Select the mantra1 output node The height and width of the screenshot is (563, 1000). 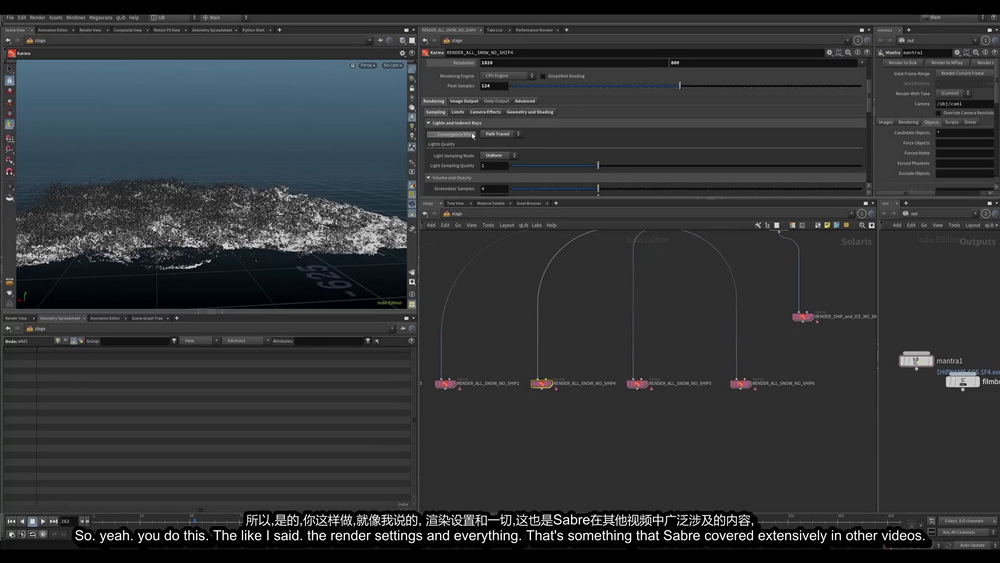(916, 361)
